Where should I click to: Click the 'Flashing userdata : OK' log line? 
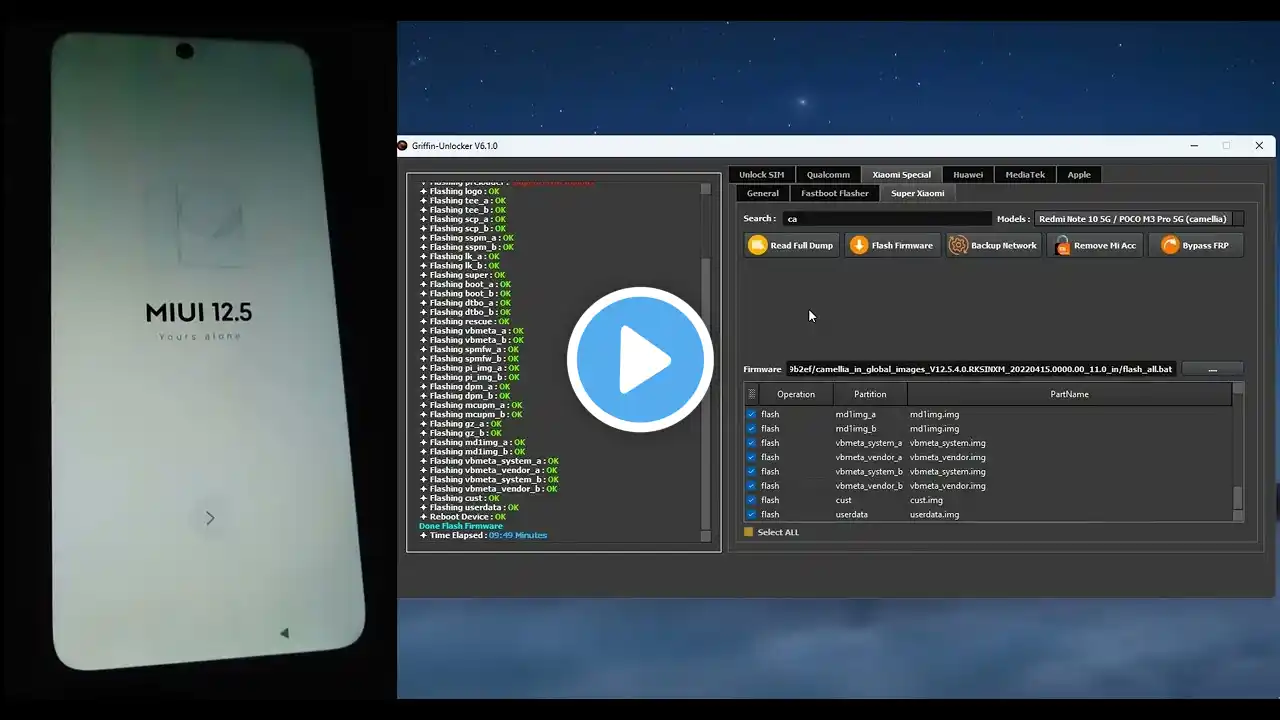(x=470, y=507)
